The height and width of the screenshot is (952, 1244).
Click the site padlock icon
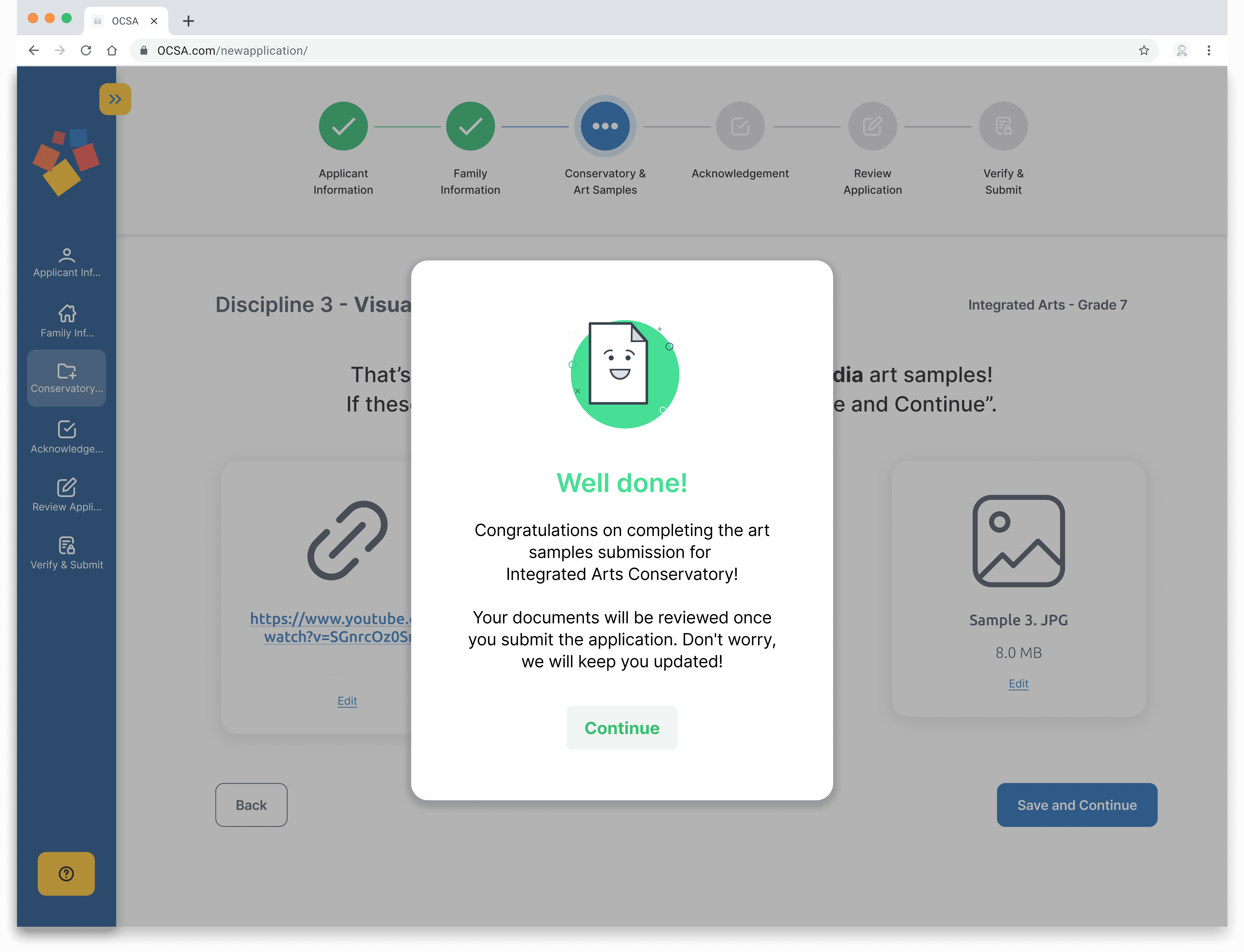pyautogui.click(x=144, y=50)
